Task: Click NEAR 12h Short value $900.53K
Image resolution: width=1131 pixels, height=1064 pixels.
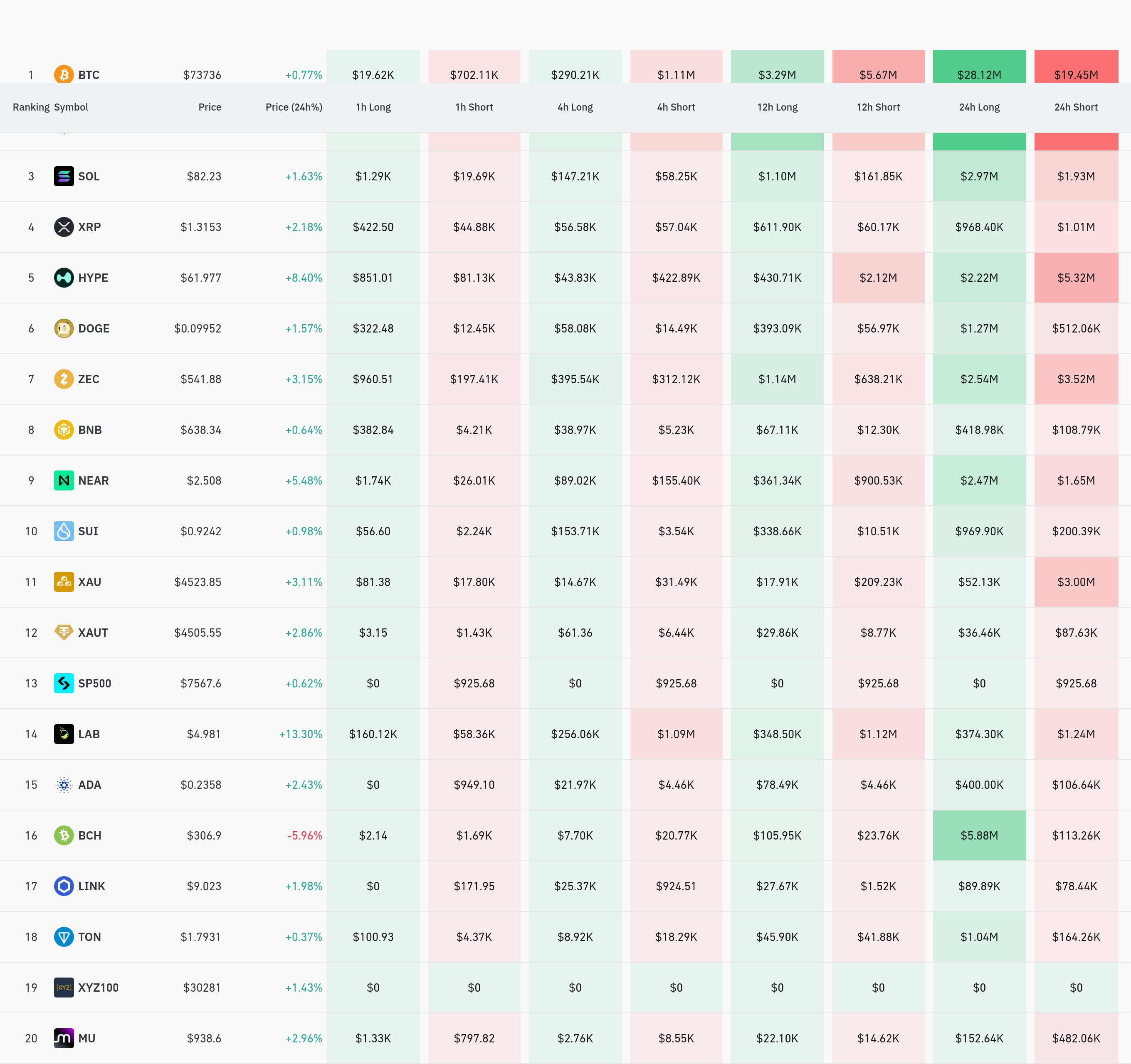Action: tap(879, 480)
